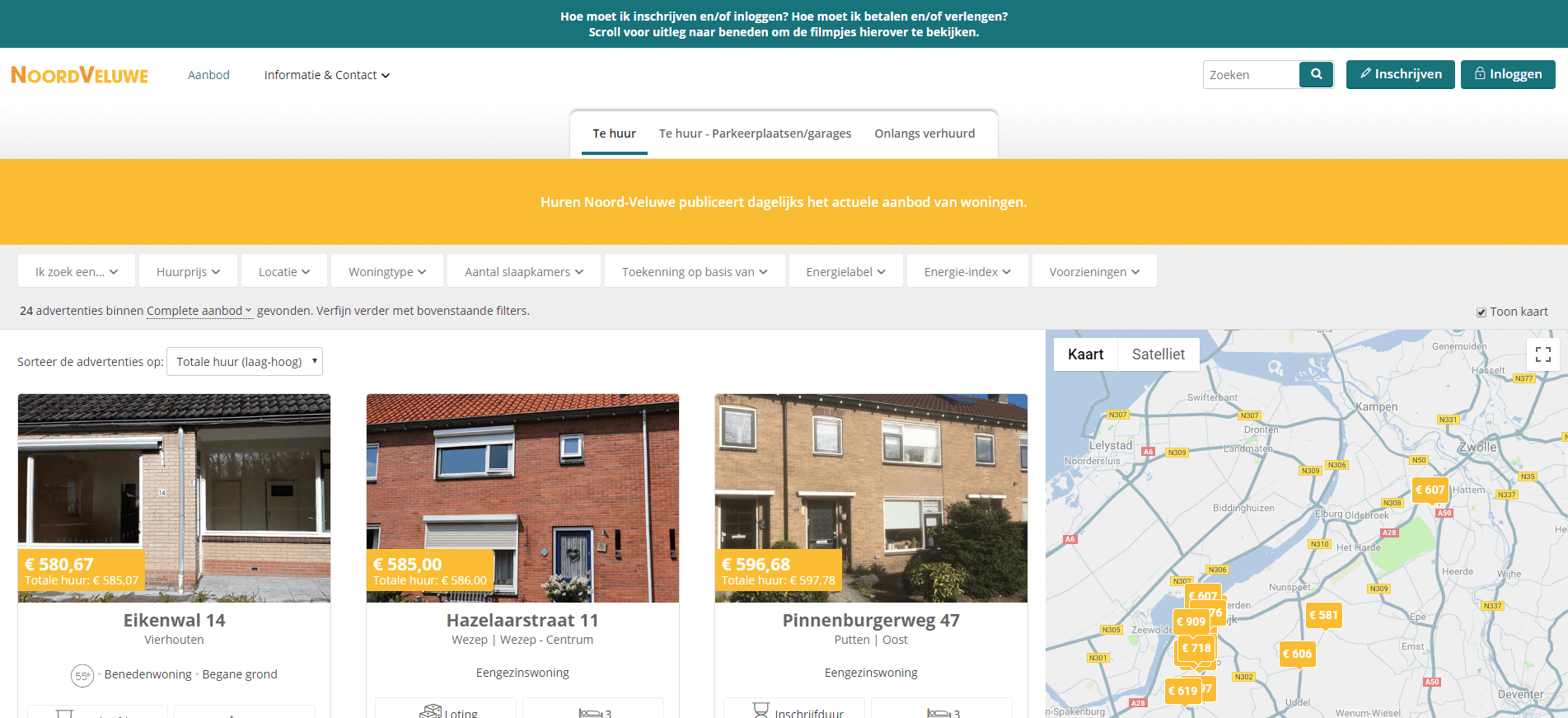Click the 55+ badge on Eikenwal 14
The image size is (1568, 718).
(82, 676)
